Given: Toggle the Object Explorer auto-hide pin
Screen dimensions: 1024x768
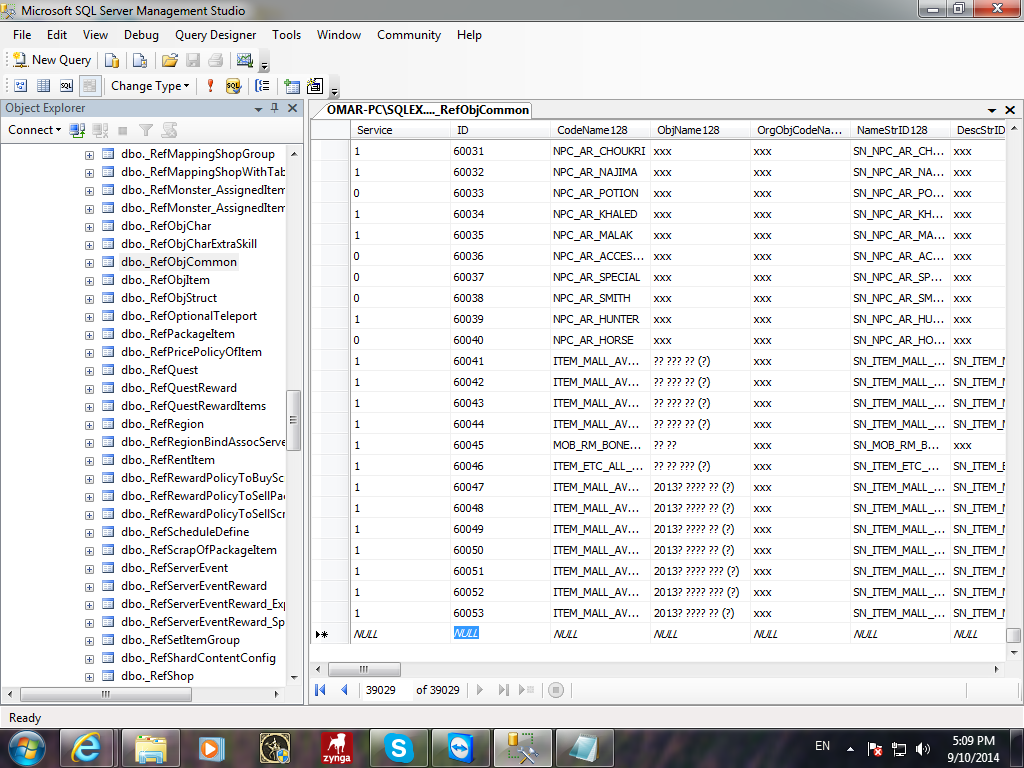Looking at the screenshot, I should click(275, 108).
